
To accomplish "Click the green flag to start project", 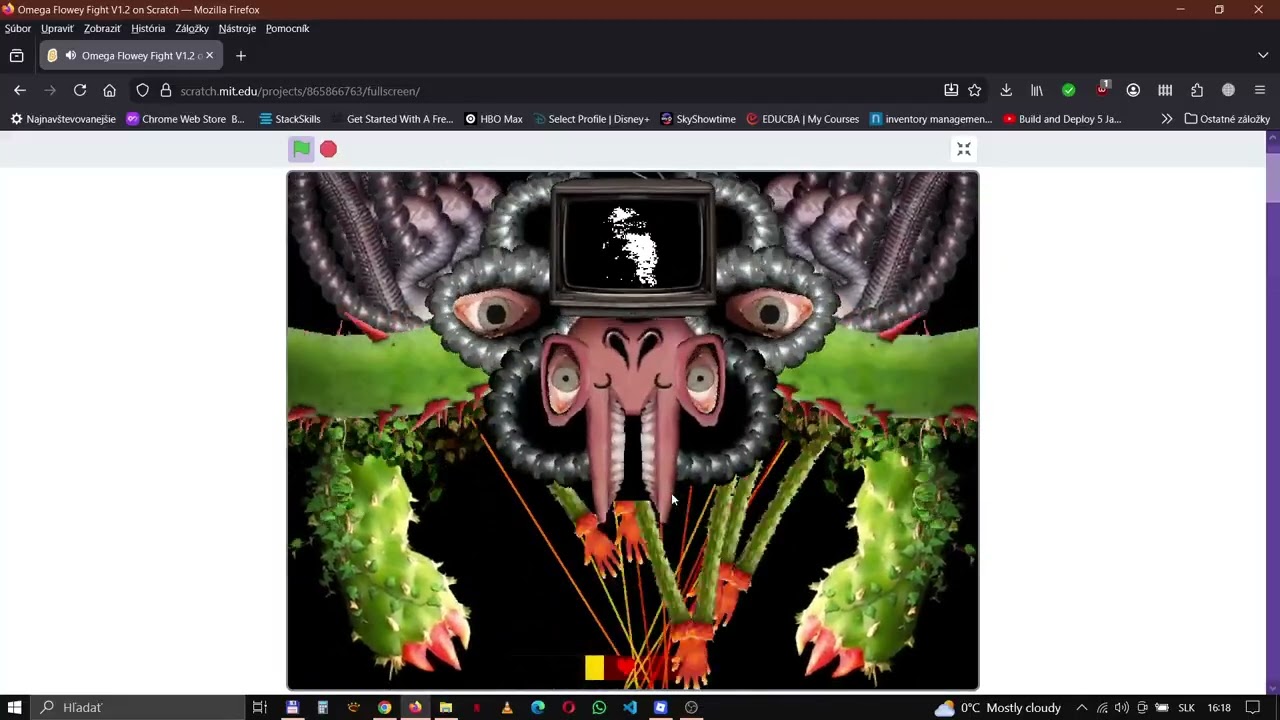I will (x=301, y=149).
